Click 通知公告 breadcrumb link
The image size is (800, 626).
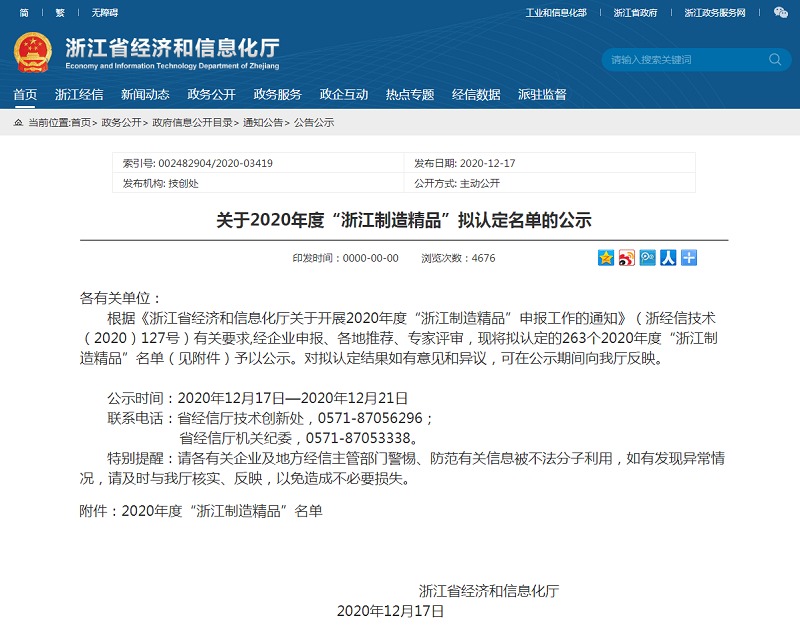pos(263,122)
